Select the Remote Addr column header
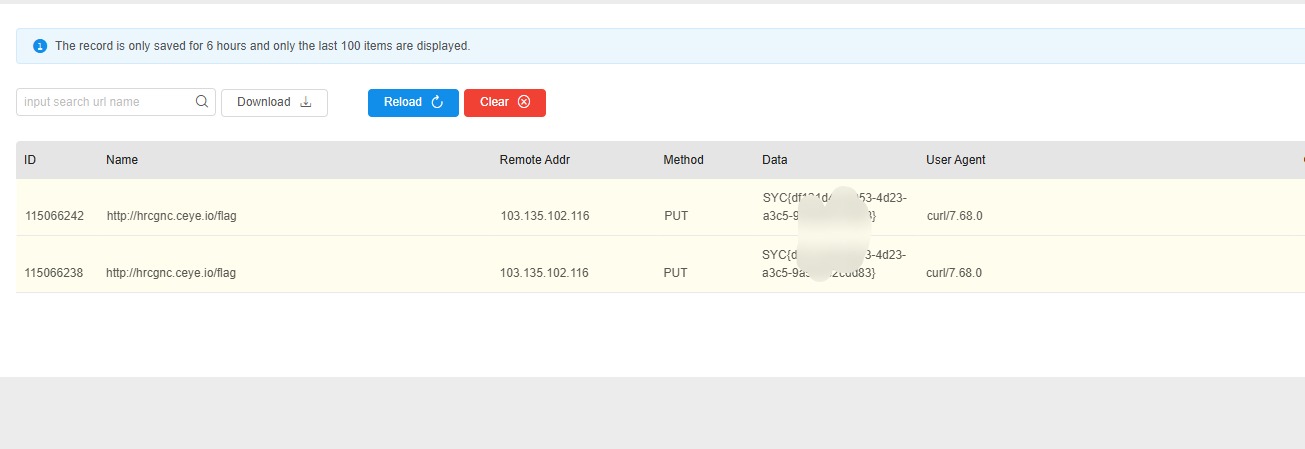This screenshot has width=1305, height=449. (534, 160)
